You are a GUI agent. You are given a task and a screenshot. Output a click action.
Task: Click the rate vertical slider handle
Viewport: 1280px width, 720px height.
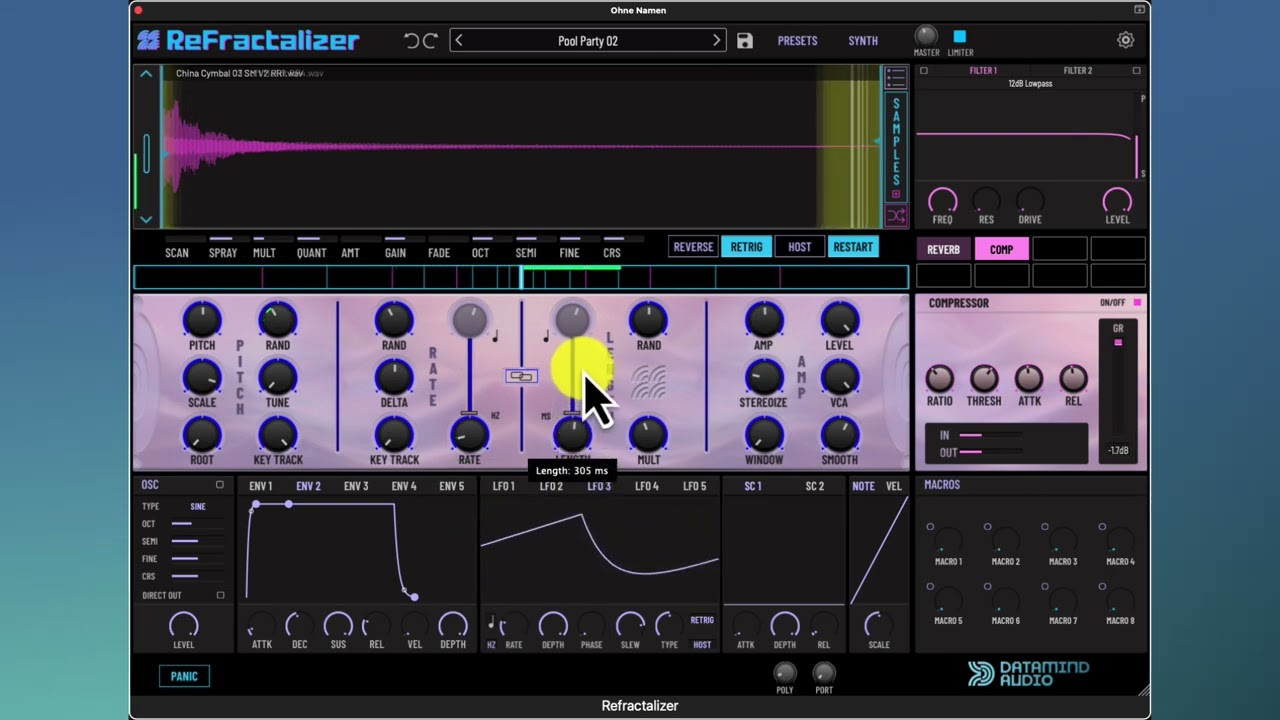pos(469,413)
